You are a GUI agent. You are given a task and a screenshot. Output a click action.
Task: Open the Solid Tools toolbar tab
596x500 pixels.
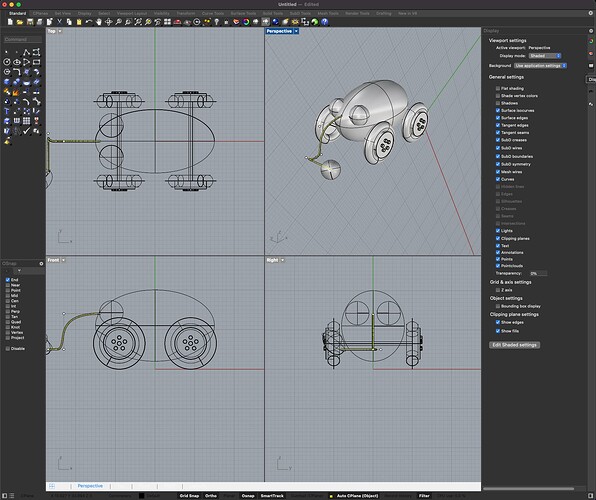[x=273, y=13]
